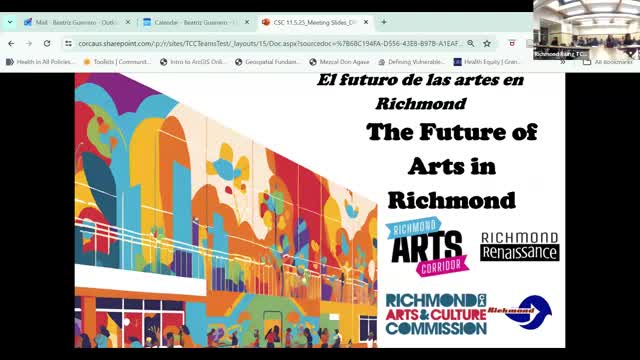Open Toolkits Community bookmark
The height and width of the screenshot is (360, 640).
tap(118, 62)
